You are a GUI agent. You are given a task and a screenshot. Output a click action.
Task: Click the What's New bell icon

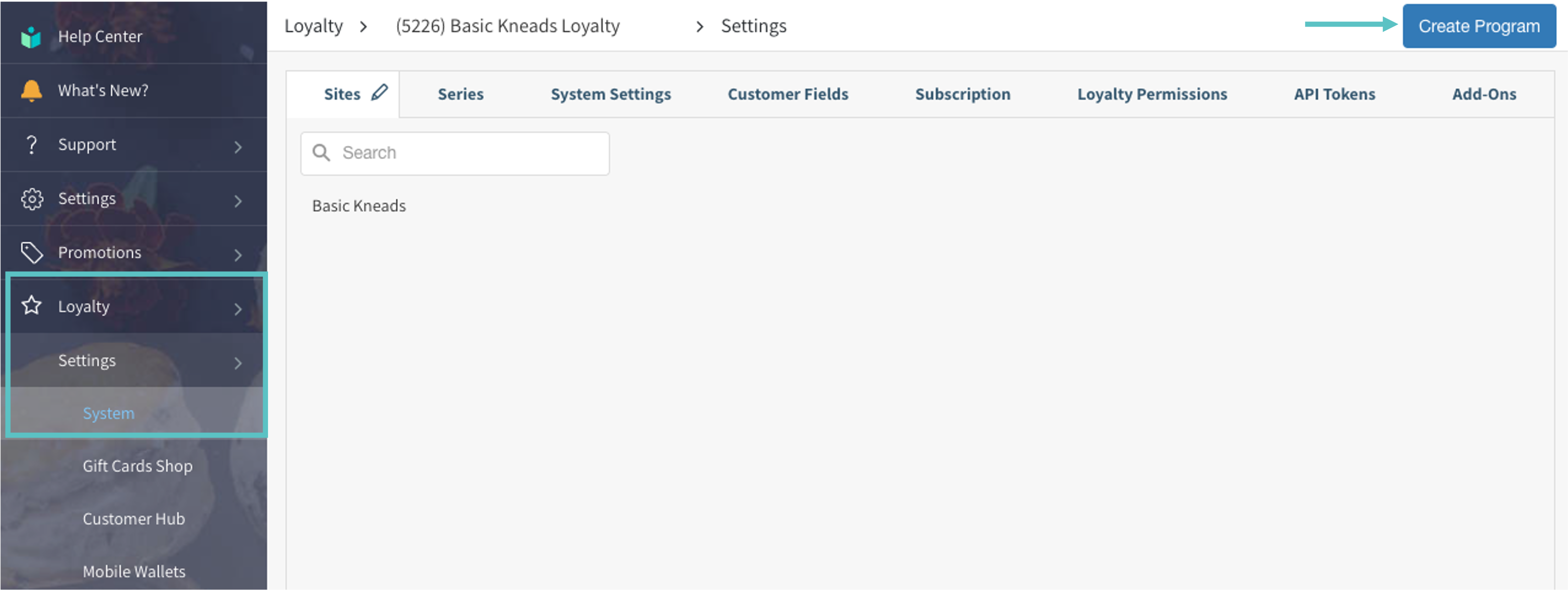31,91
